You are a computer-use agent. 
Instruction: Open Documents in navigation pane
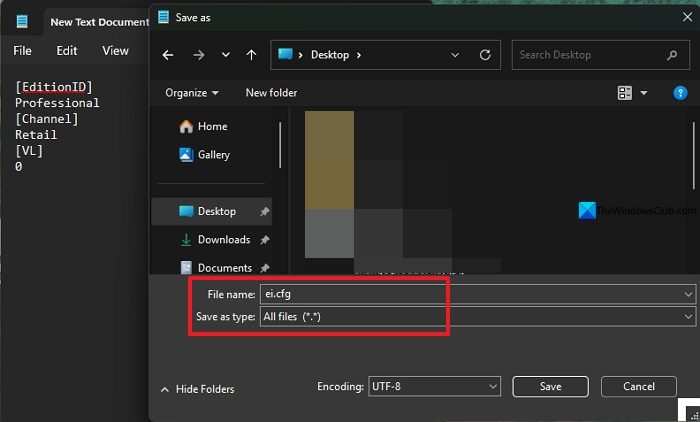216,268
